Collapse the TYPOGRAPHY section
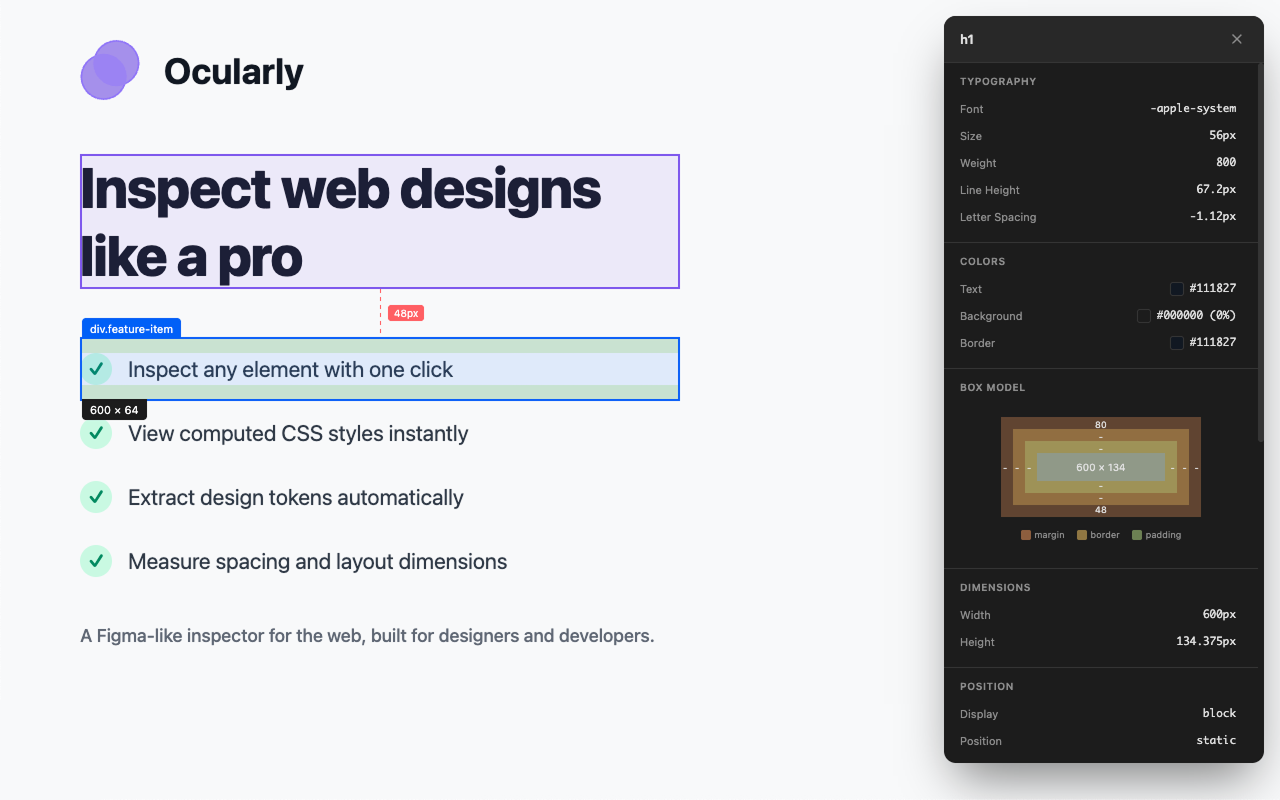 [x=998, y=81]
